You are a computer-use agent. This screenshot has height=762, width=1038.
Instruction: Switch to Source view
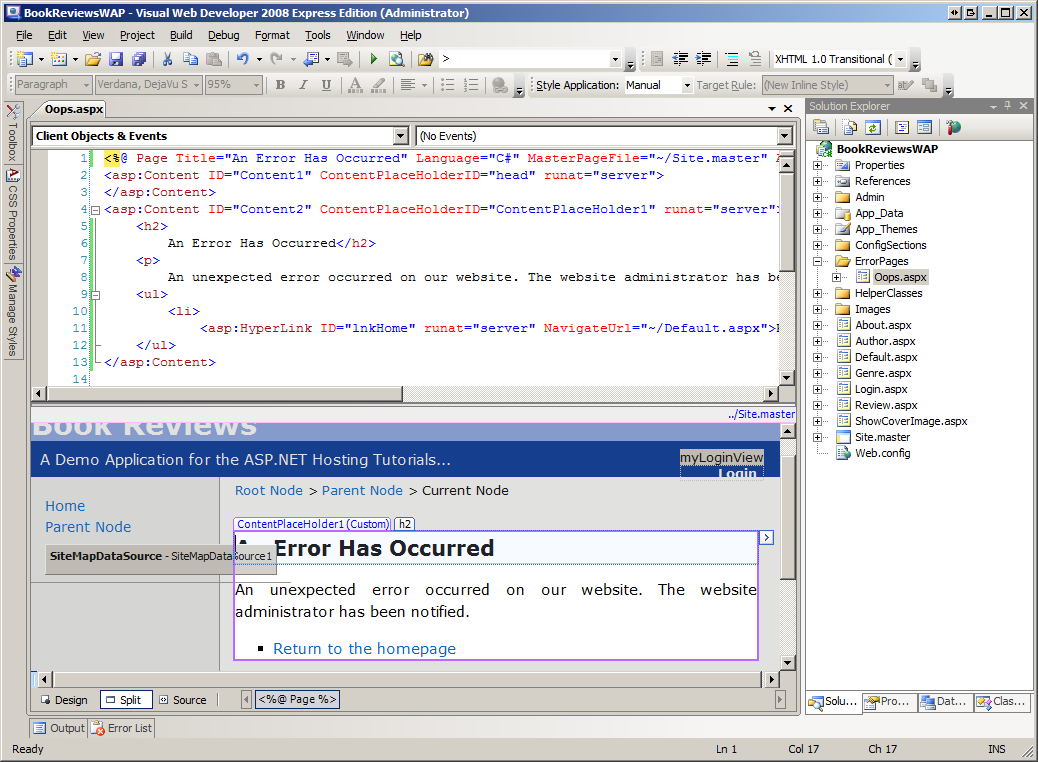click(181, 700)
